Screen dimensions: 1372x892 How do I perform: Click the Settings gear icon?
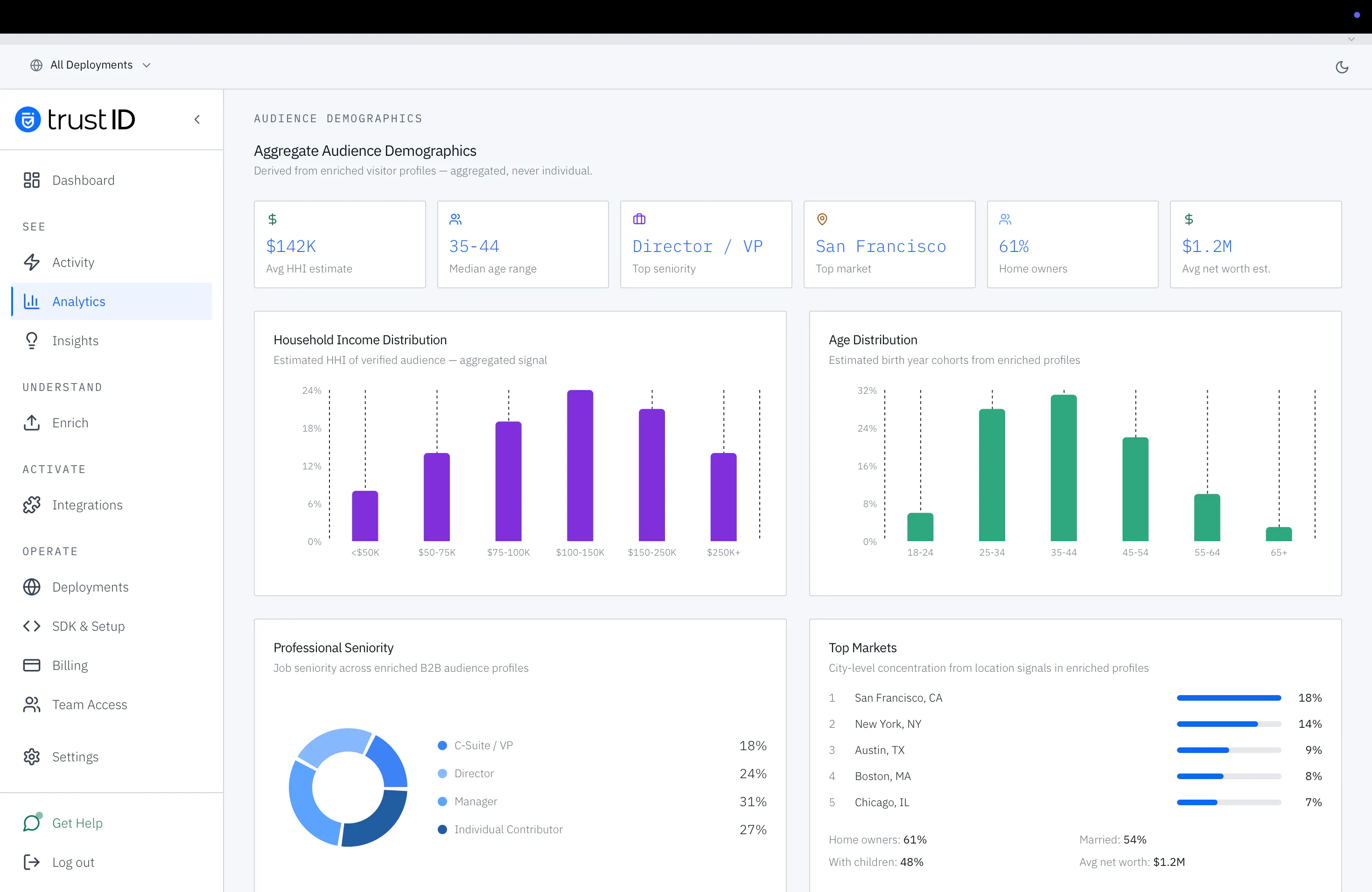click(x=32, y=757)
